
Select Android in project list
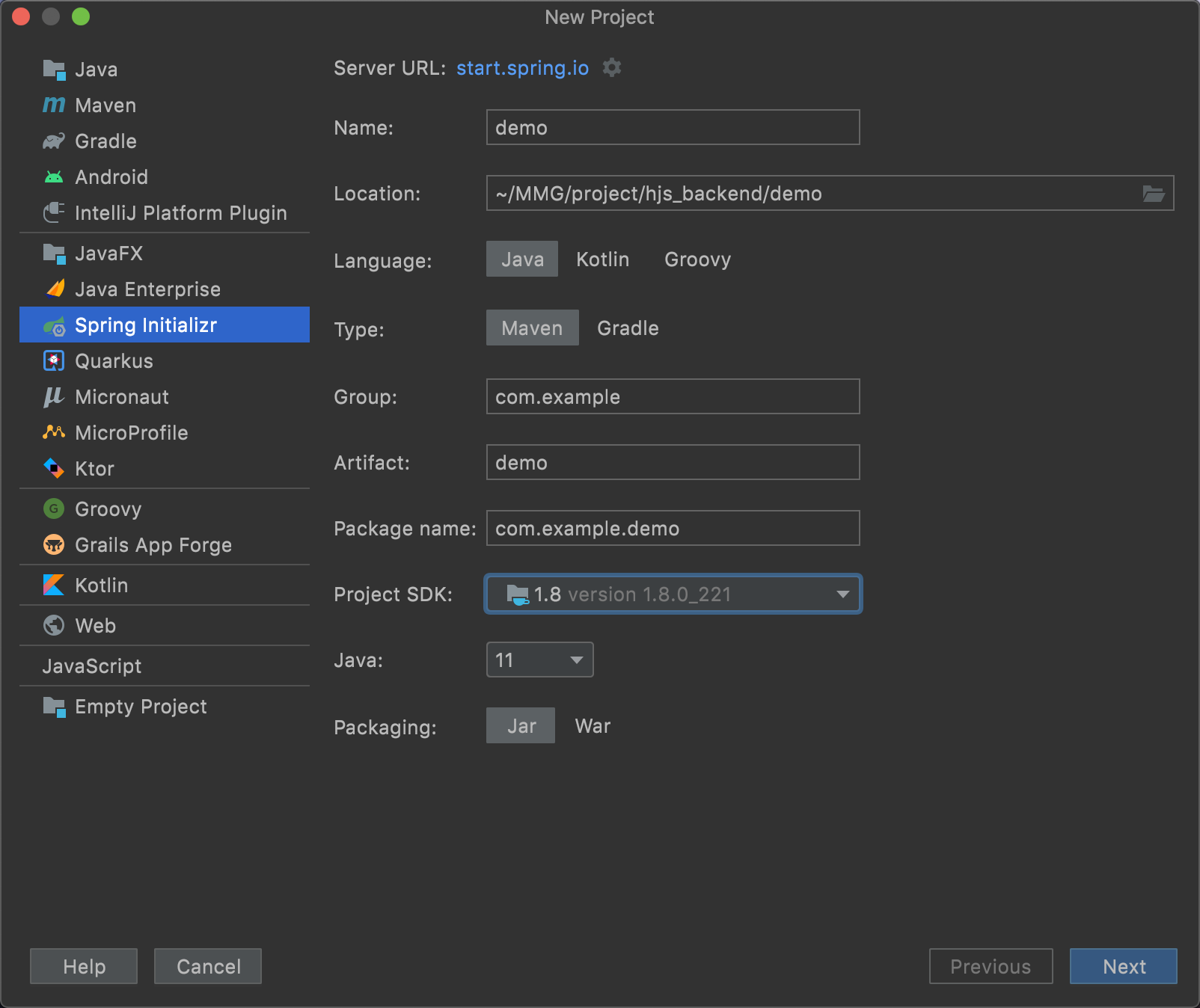165,177
